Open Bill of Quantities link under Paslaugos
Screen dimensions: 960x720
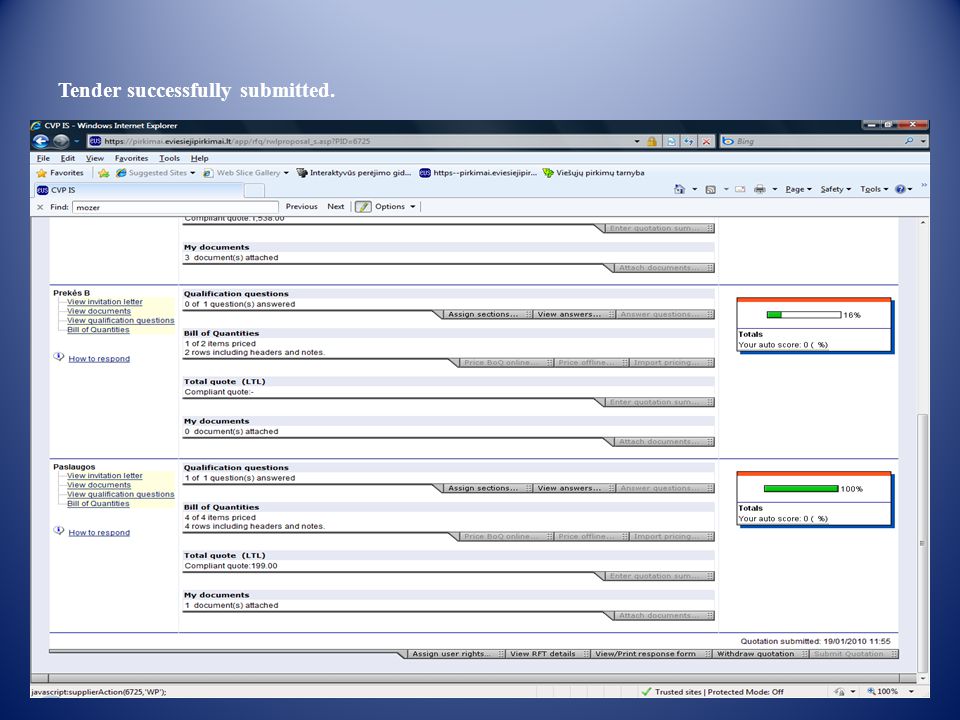coord(99,503)
